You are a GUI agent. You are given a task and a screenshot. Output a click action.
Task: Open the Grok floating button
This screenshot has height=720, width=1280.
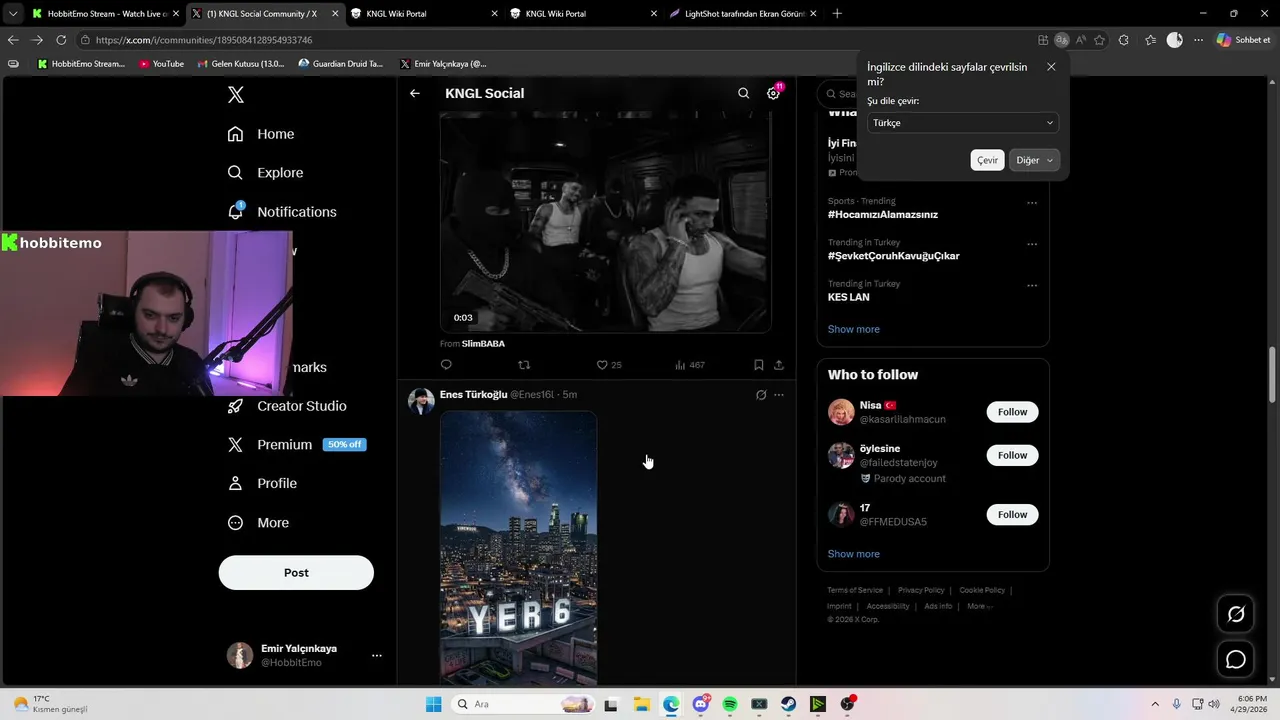pos(1236,614)
